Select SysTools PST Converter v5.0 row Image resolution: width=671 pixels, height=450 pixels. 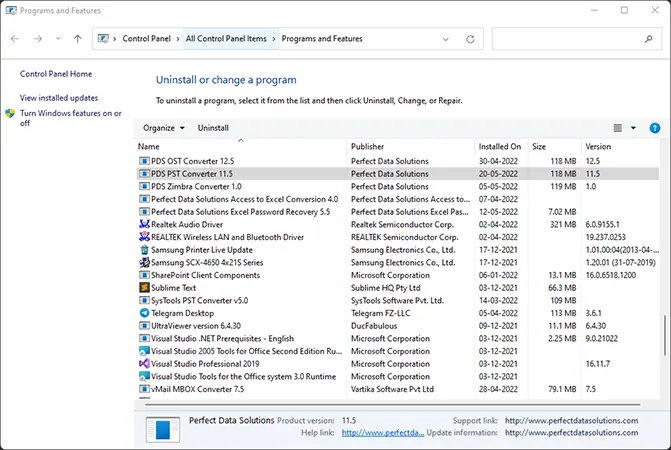(x=397, y=301)
